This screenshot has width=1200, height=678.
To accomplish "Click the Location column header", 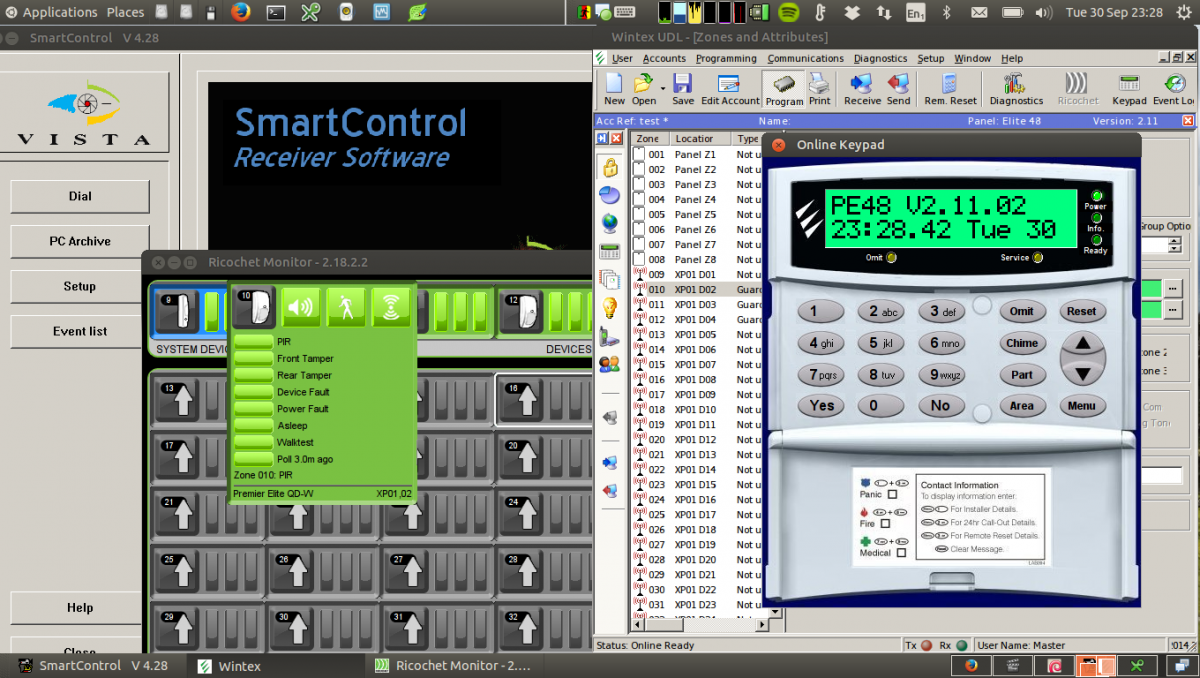I will click(700, 139).
